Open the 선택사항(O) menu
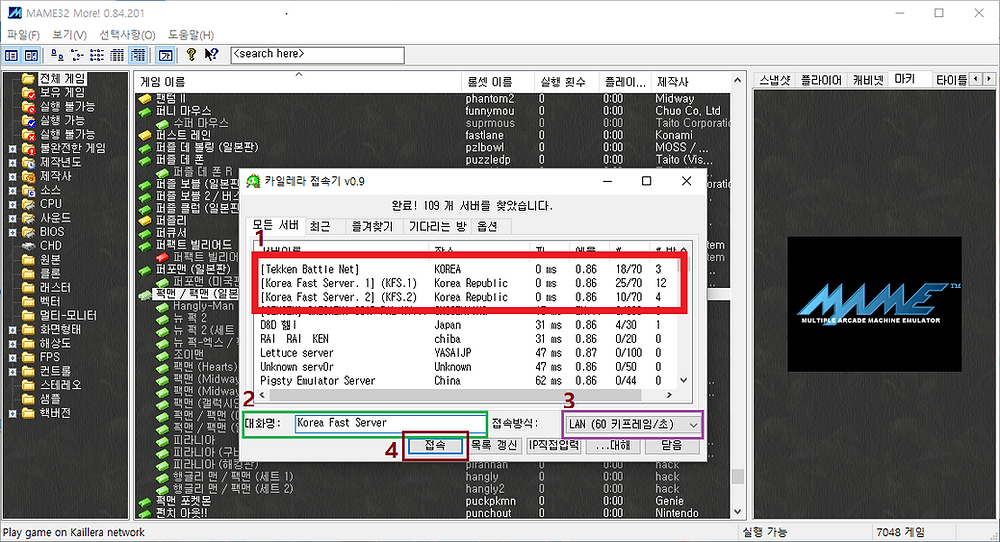 (x=127, y=34)
